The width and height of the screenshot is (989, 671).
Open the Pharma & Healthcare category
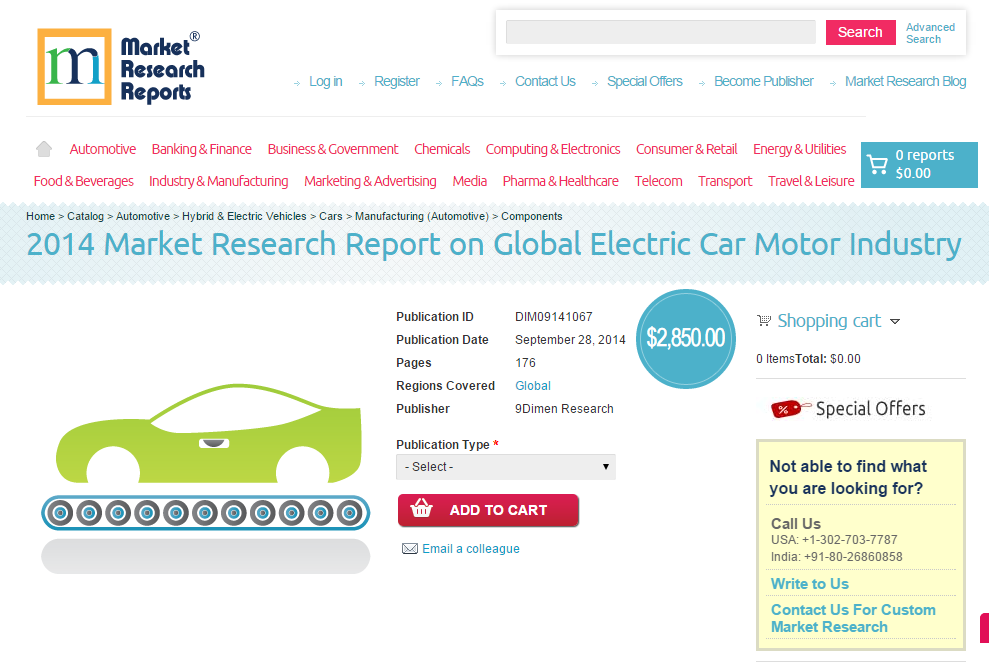(x=561, y=181)
